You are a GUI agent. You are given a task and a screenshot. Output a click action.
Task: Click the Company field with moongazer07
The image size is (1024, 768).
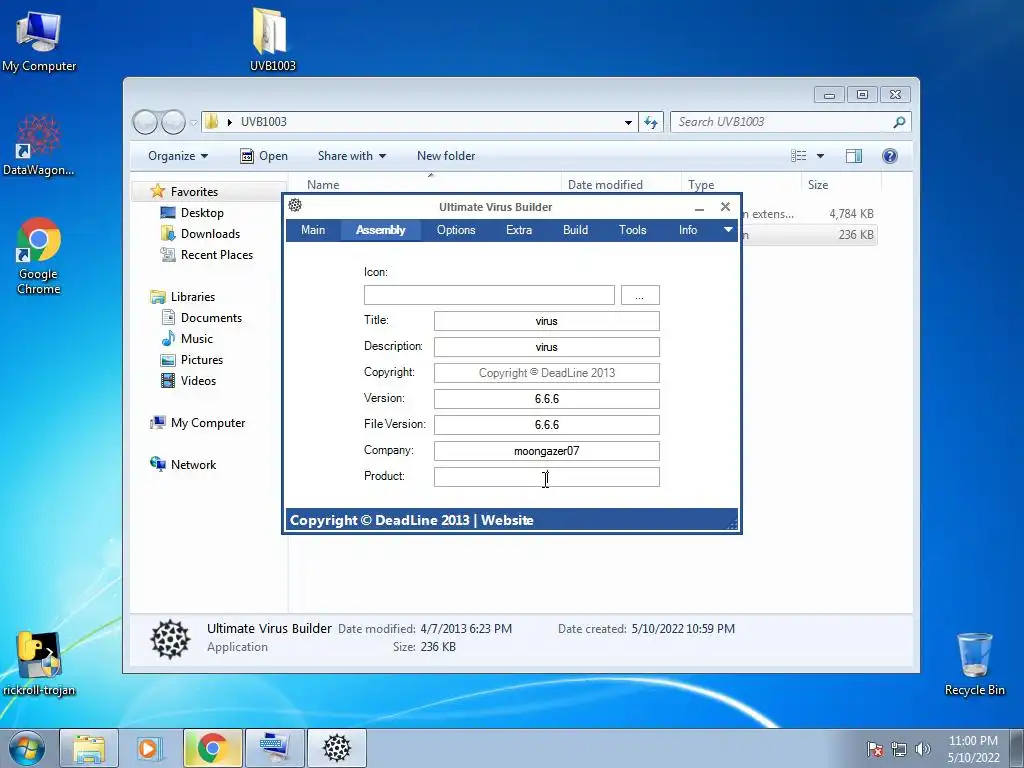click(547, 451)
